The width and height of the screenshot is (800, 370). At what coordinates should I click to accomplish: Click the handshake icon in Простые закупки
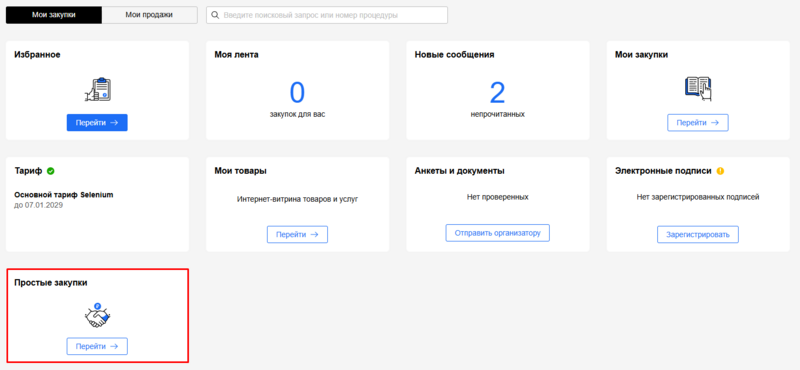(x=97, y=315)
